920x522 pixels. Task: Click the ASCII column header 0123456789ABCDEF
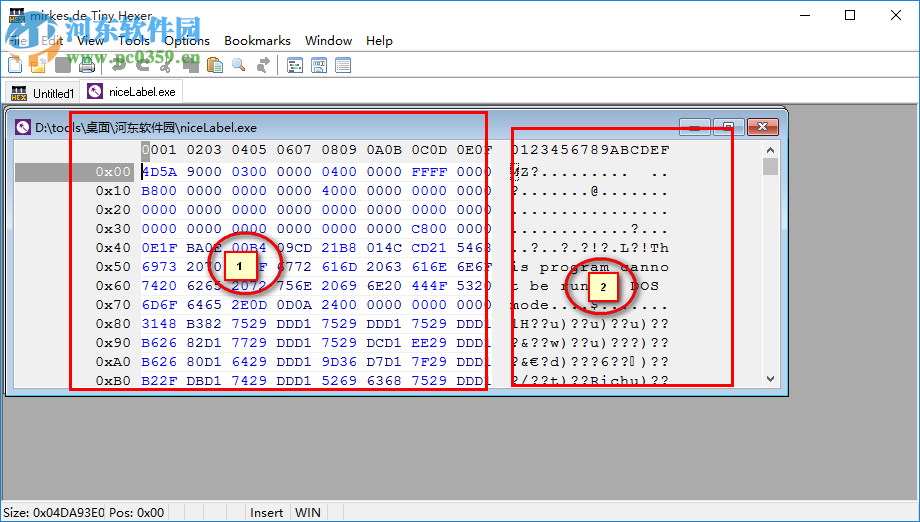point(590,150)
